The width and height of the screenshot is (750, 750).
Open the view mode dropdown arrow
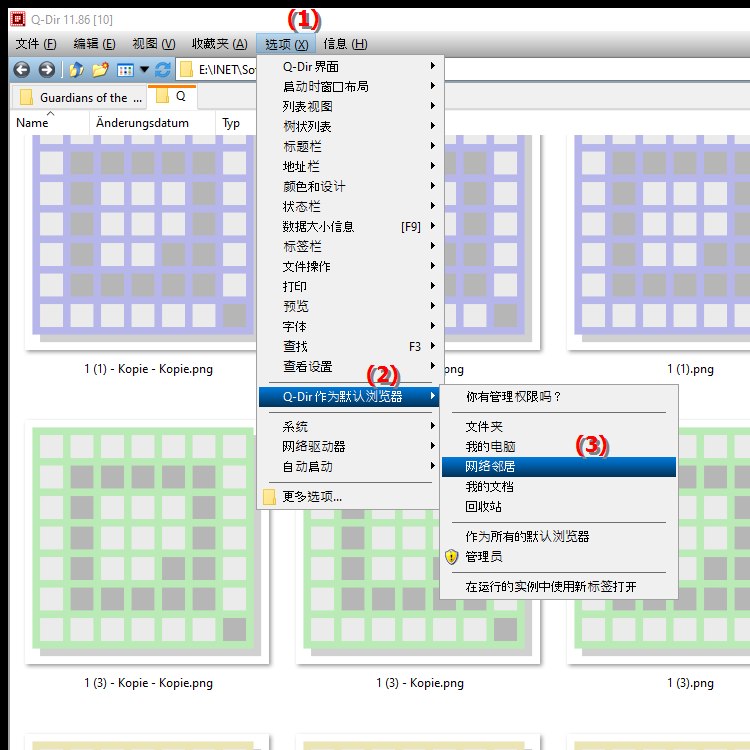[144, 70]
